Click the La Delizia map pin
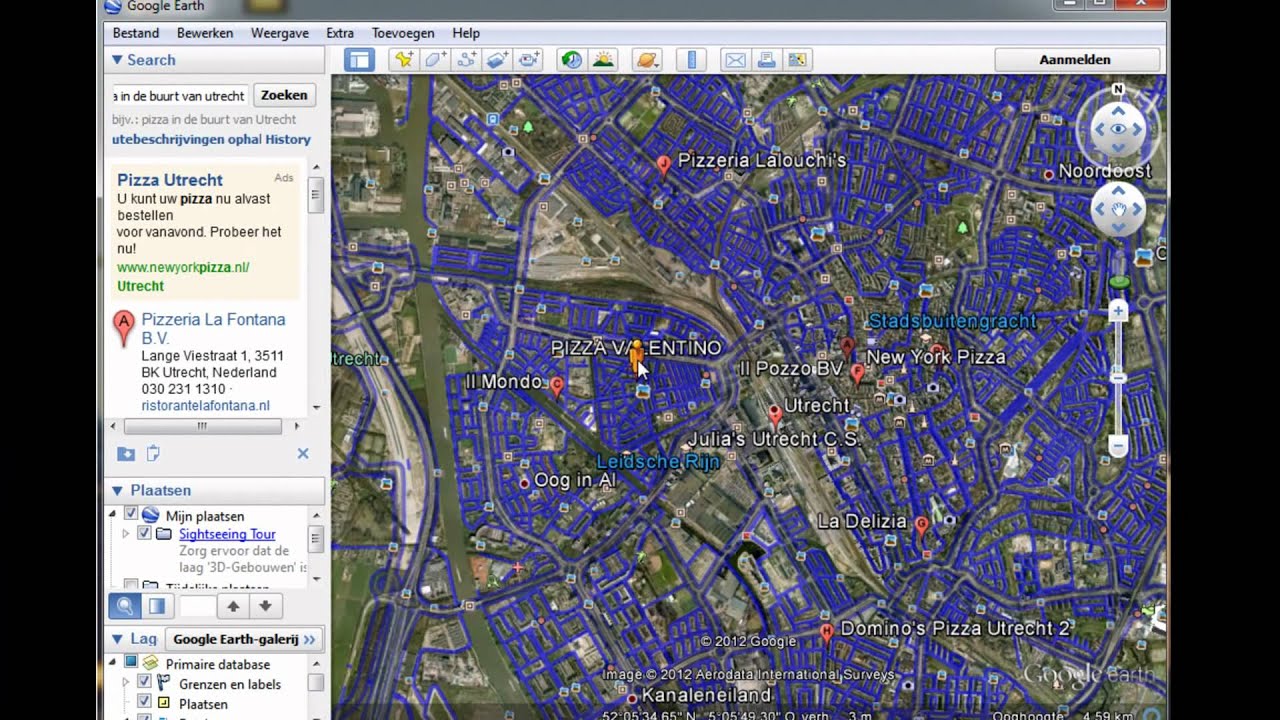The image size is (1280, 720). [921, 526]
